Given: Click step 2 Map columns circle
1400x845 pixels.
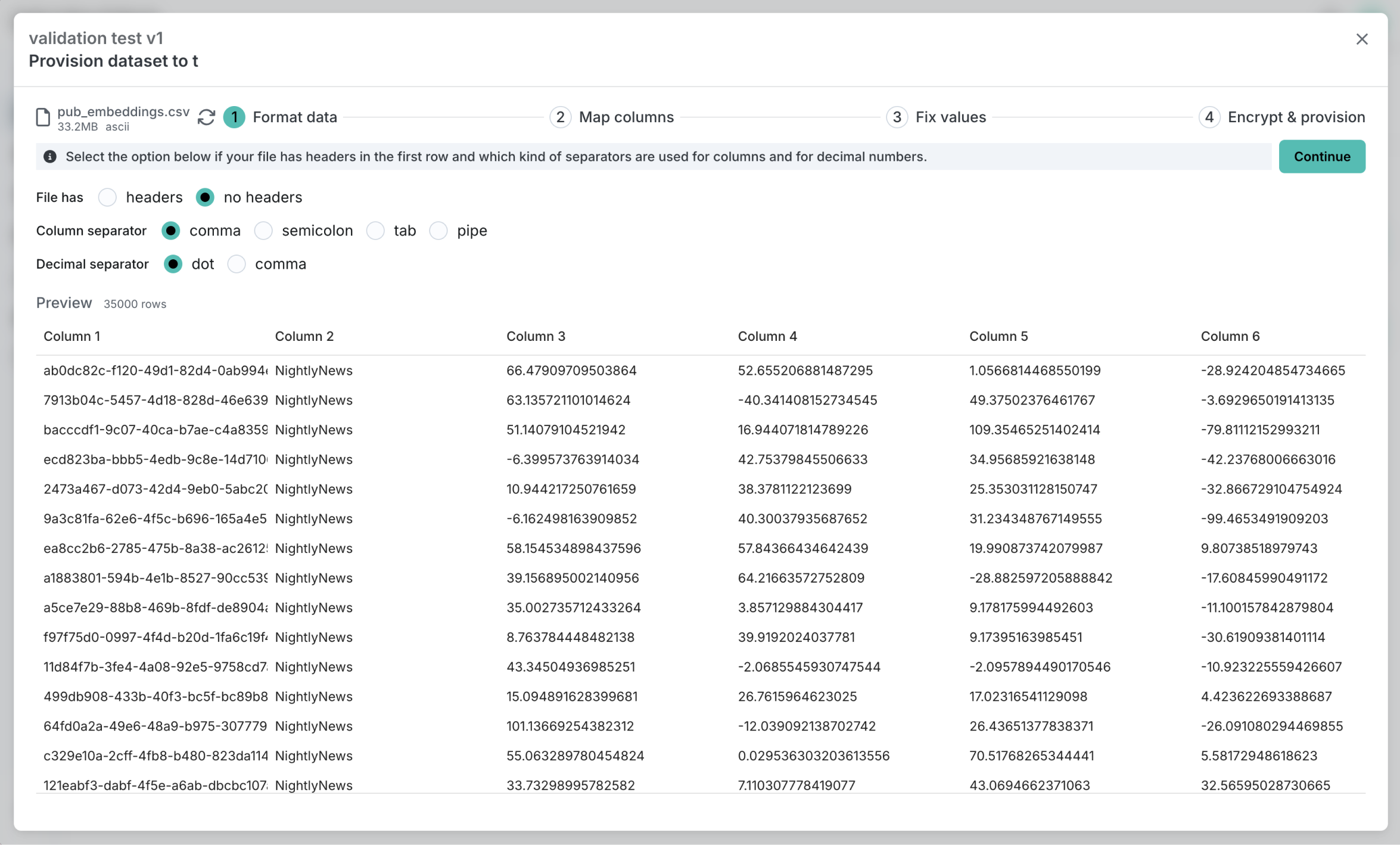Looking at the screenshot, I should coord(560,117).
